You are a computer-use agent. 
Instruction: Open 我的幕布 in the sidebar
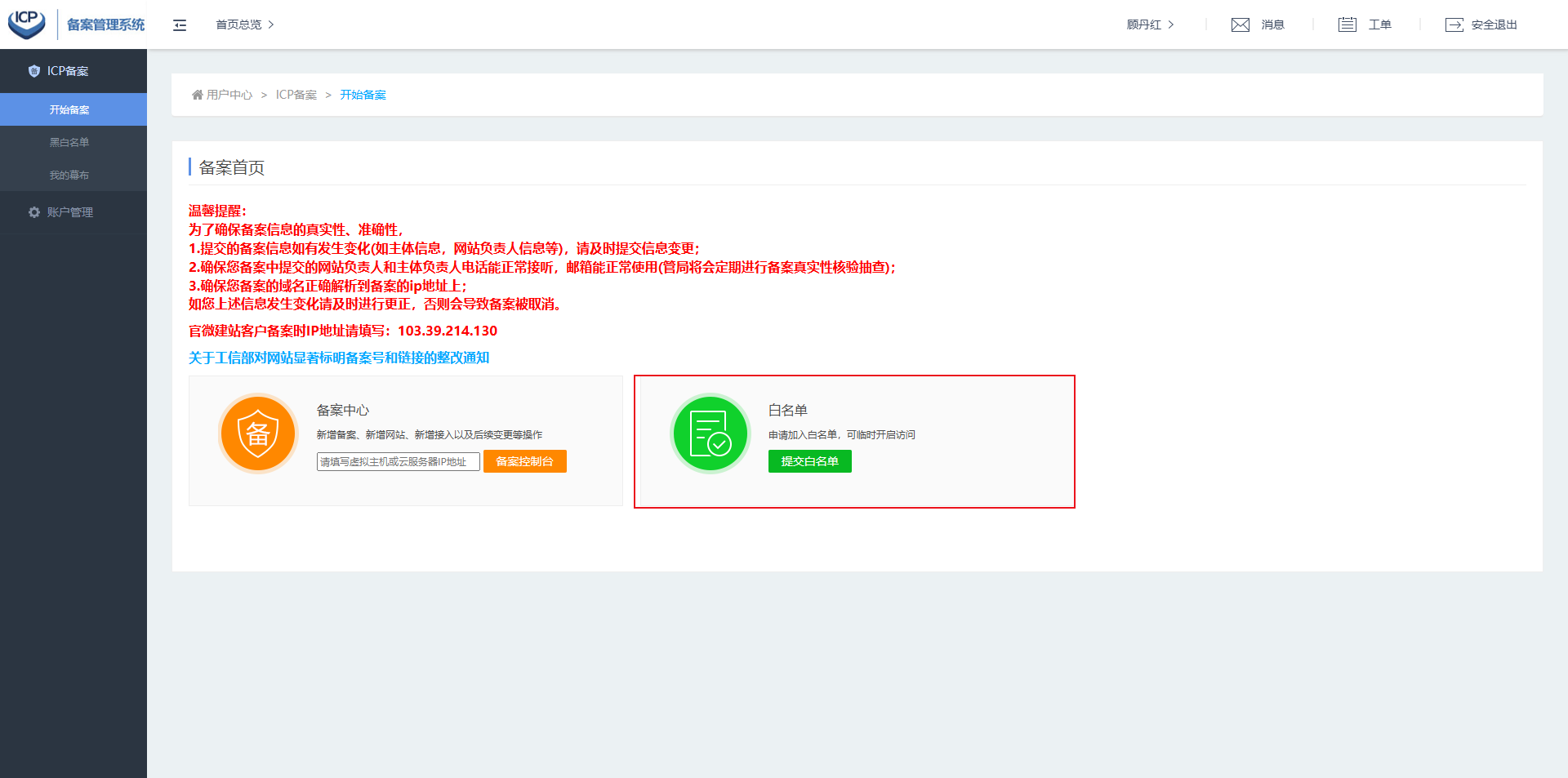click(x=73, y=175)
